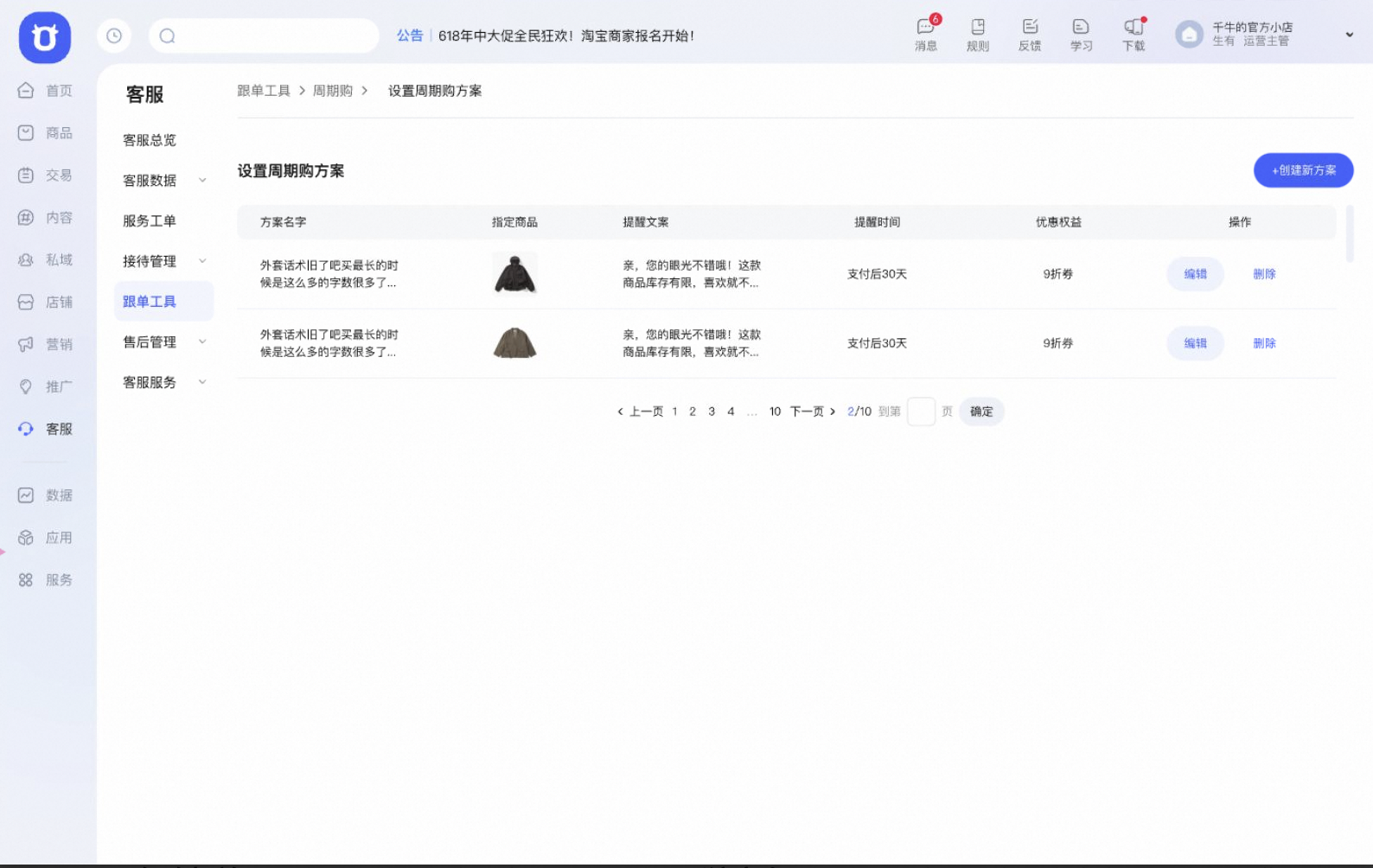Open 营销 marketing in sidebar
The image size is (1373, 868).
tap(45, 344)
